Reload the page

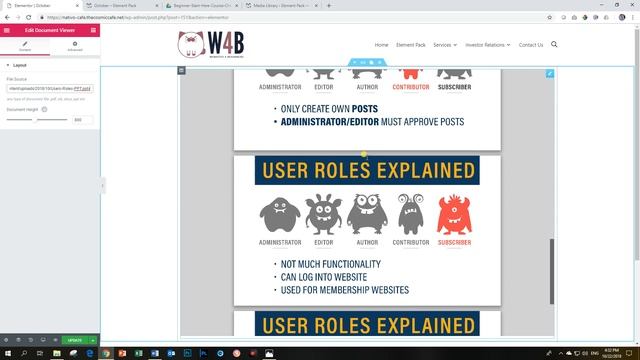[x=29, y=18]
